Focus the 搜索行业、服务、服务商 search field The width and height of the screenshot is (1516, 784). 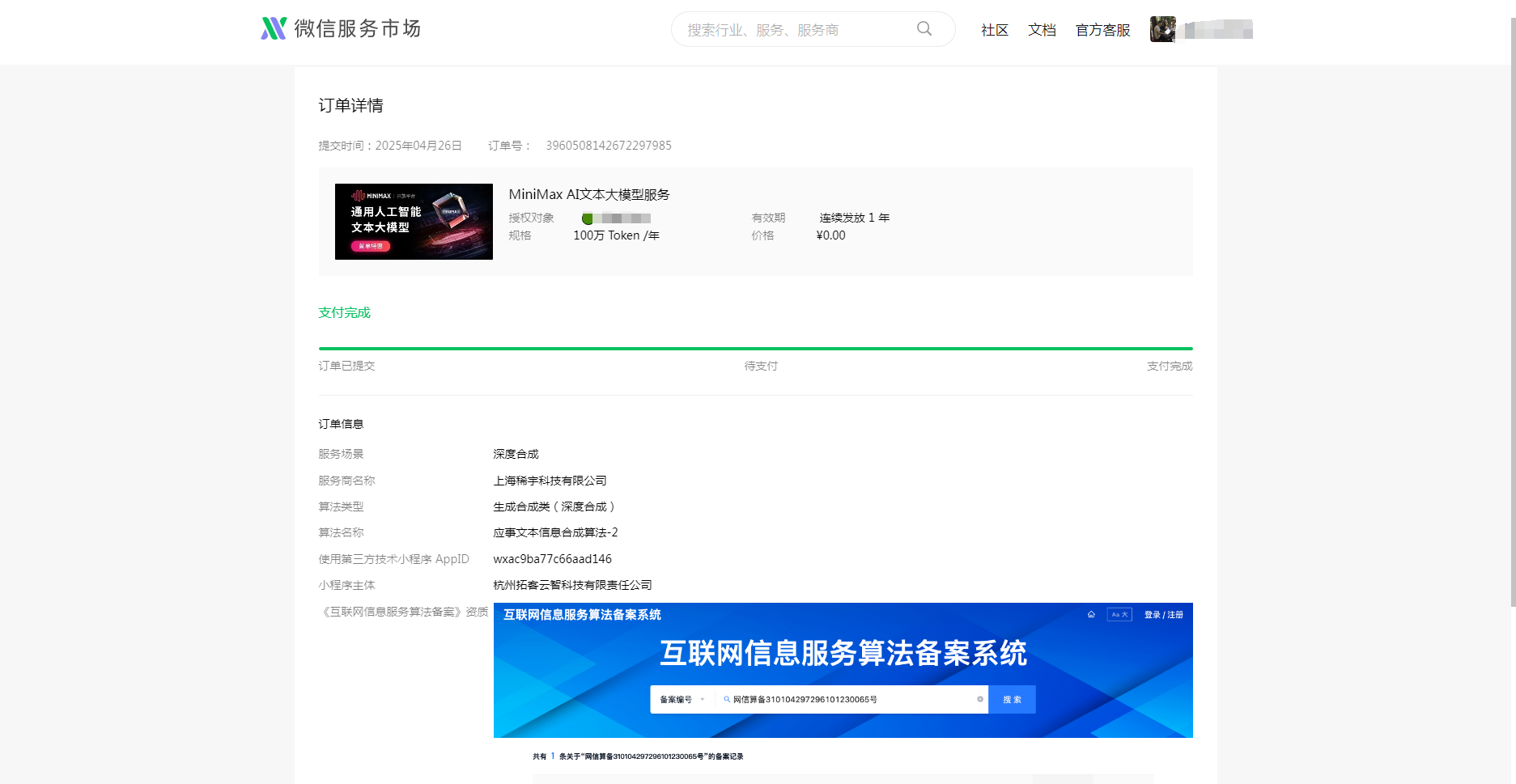click(793, 30)
